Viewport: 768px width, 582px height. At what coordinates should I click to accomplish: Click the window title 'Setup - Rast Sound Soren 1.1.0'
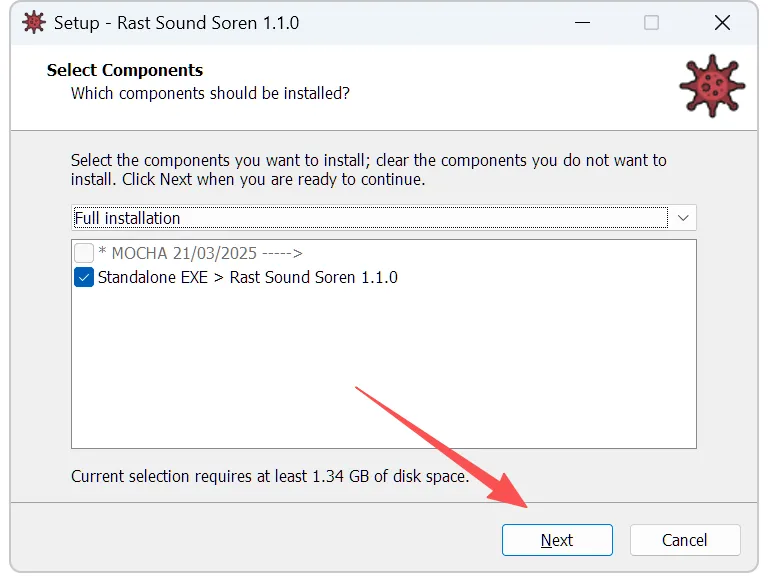176,22
